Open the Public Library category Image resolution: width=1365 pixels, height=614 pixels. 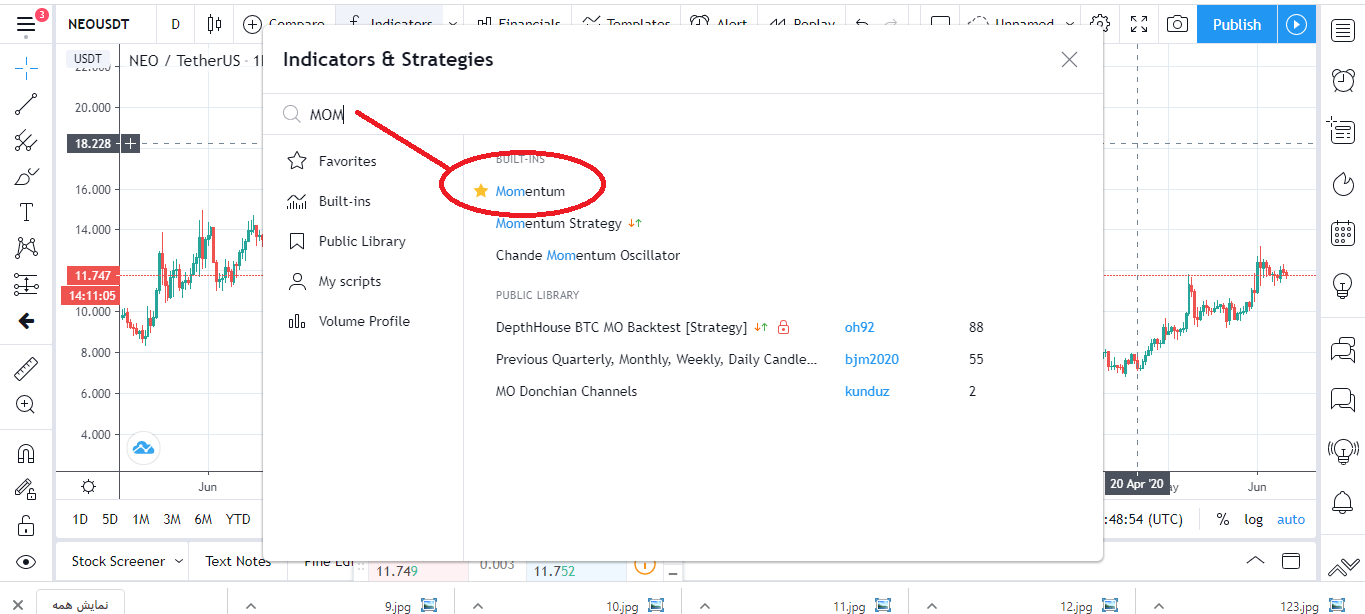tap(347, 241)
